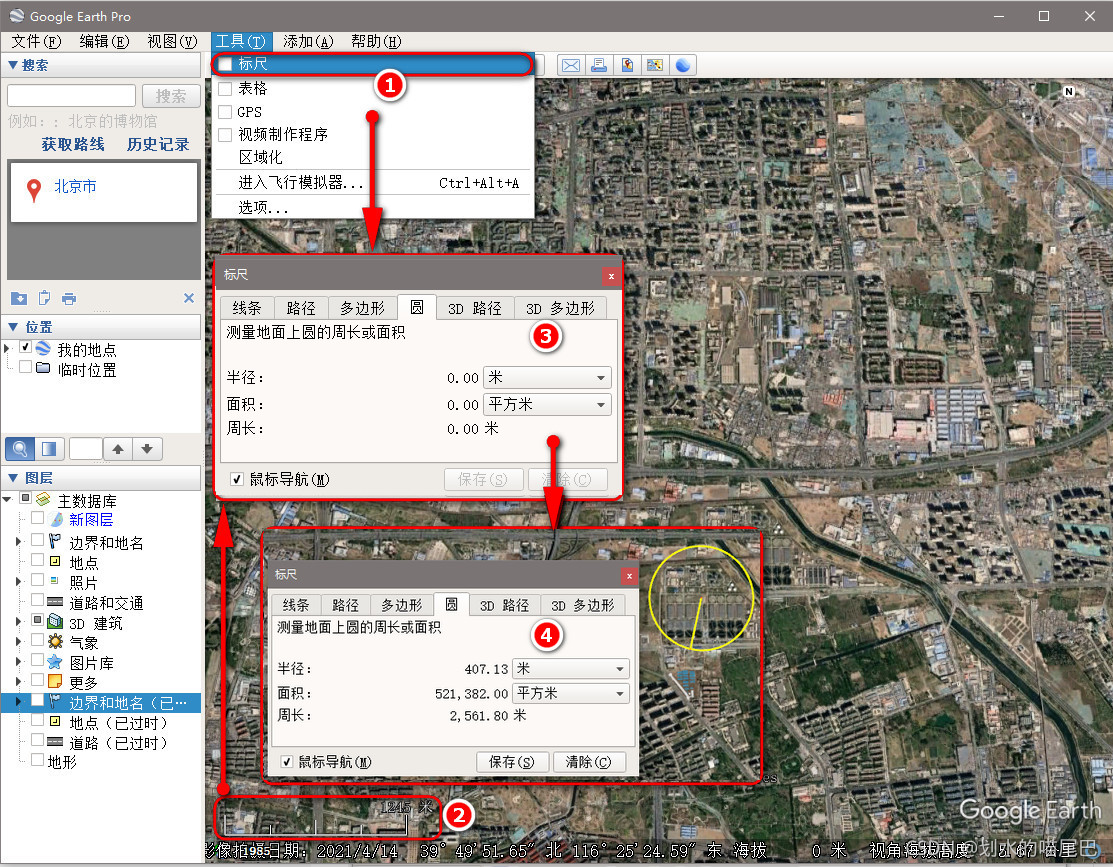Click the 3D 建筑 building icon
The height and width of the screenshot is (867, 1113).
[55, 622]
